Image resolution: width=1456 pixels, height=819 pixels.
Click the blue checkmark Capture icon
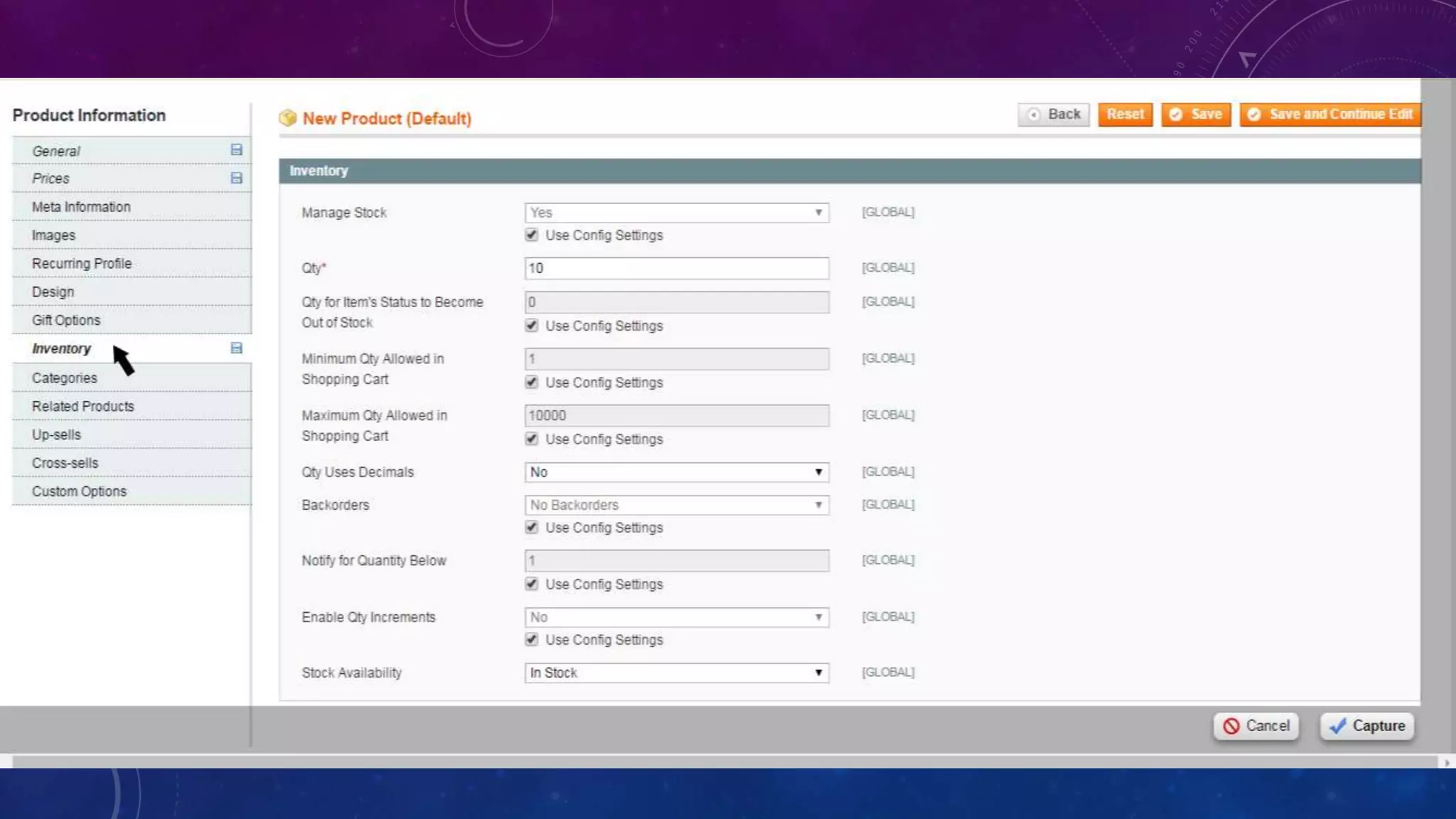[1338, 726]
